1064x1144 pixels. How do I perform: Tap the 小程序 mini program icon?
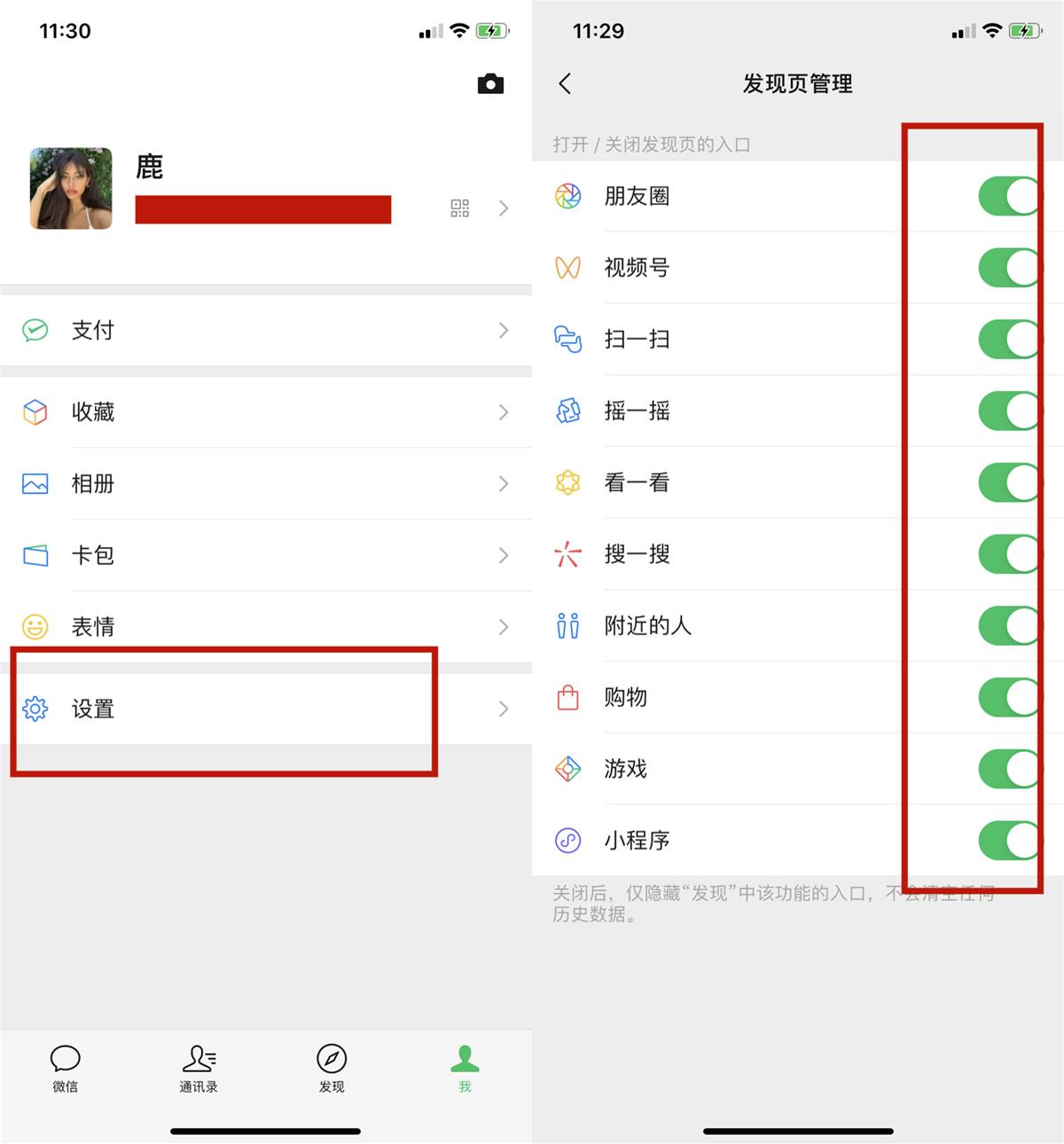567,840
